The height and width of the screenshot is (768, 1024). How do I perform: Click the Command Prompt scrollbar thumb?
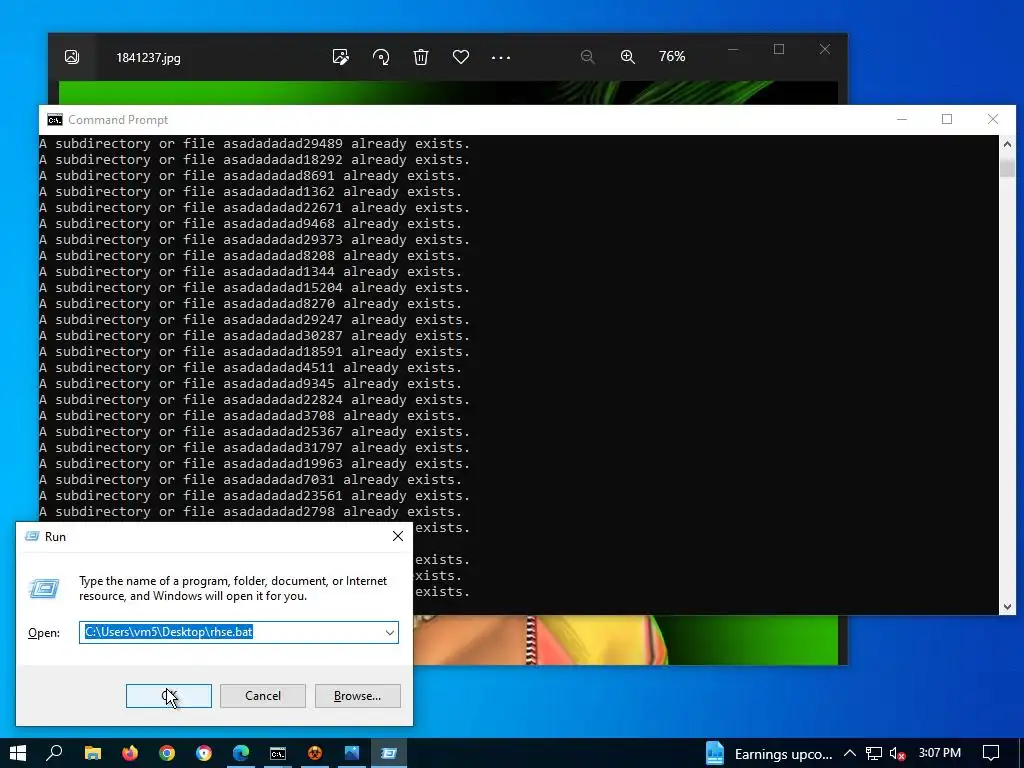click(x=1007, y=168)
